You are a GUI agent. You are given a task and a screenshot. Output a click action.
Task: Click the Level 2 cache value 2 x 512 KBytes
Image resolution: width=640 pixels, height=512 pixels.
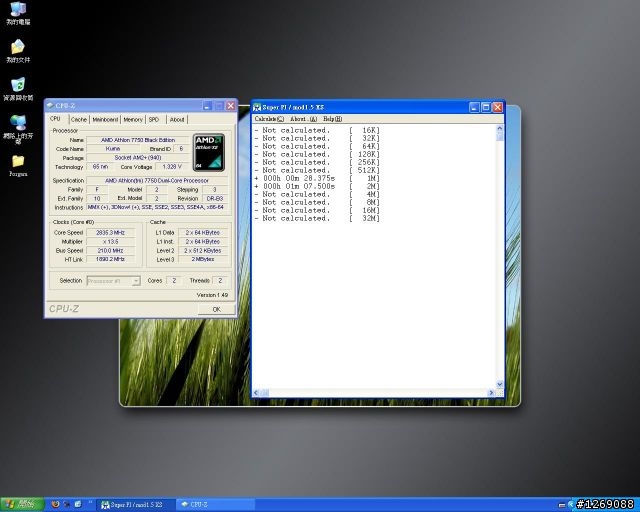click(x=203, y=251)
